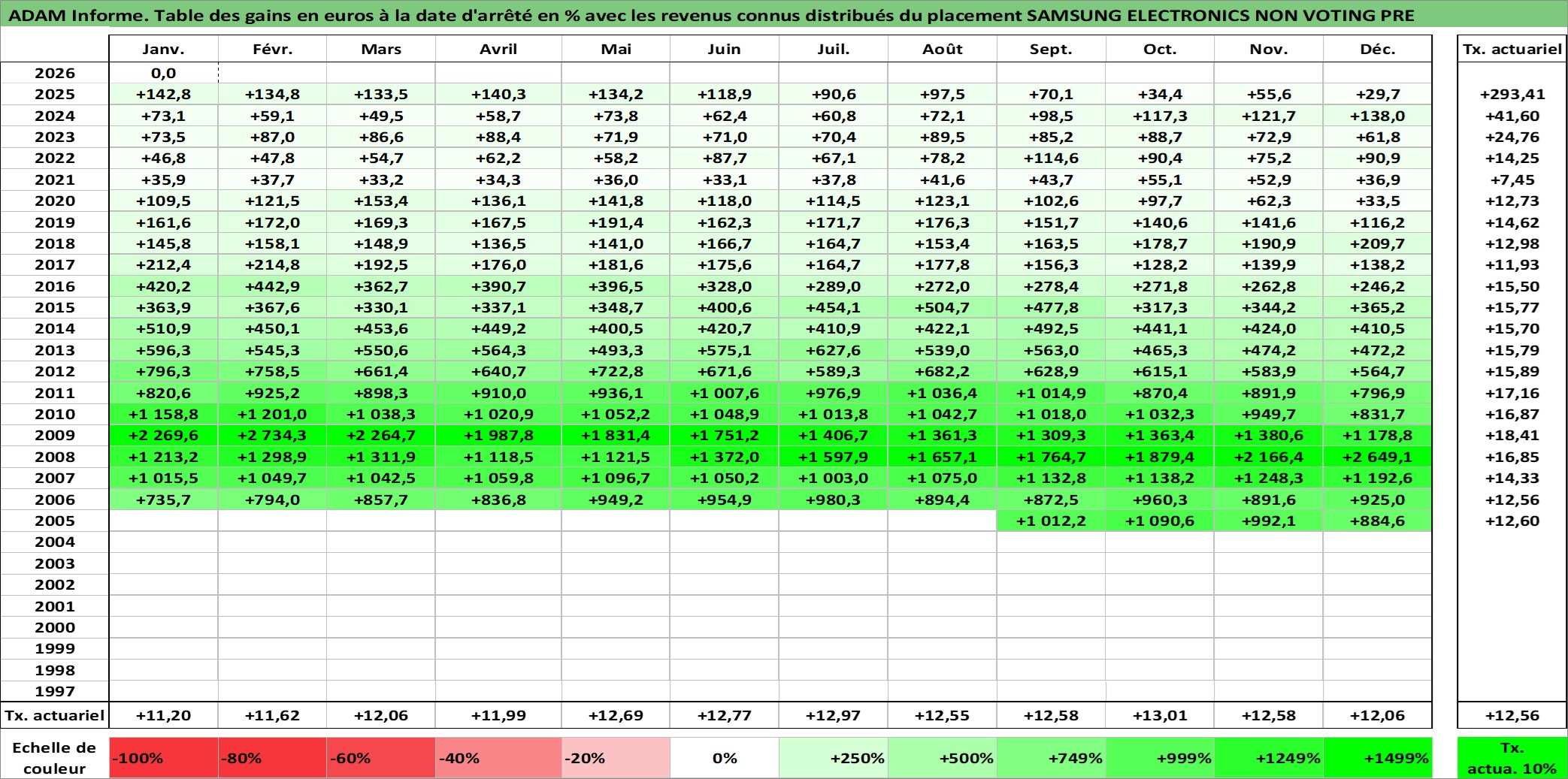Click the +504,7 cell
Screen dimensions: 1568x779
(942, 307)
